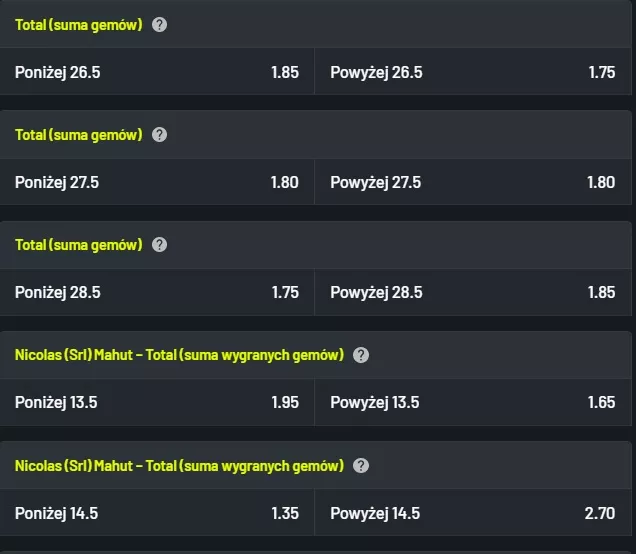The width and height of the screenshot is (636, 554).
Task: Bet on Poniżej 14.5 at odds 1.35
Action: coord(157,513)
